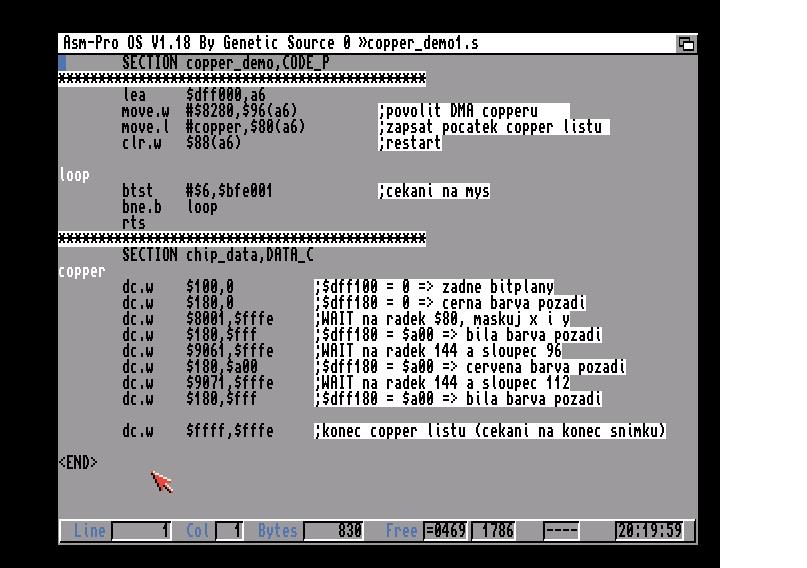Image resolution: width=807 pixels, height=568 pixels.
Task: Click the Col number field in status bar
Action: coord(231,531)
